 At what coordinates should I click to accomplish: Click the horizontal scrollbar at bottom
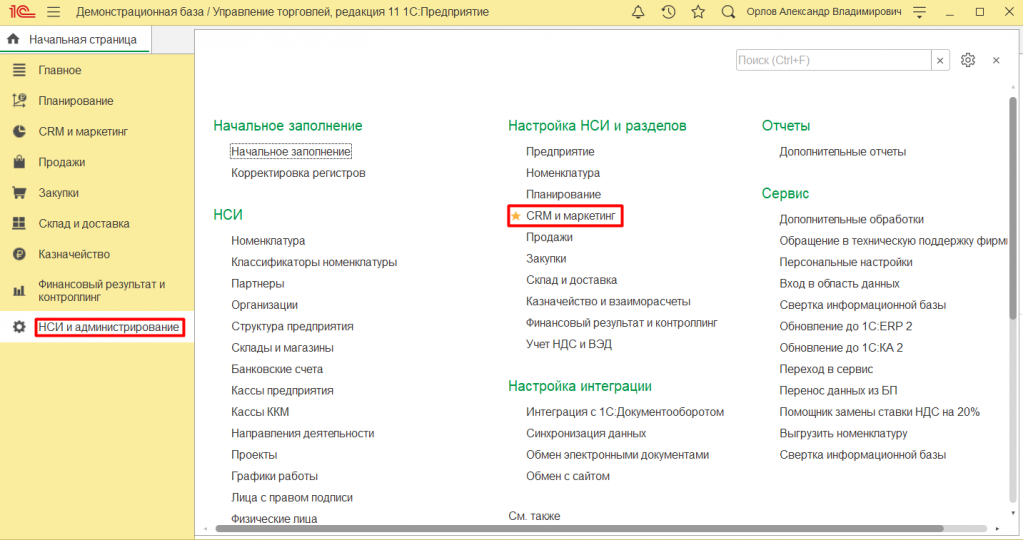(x=600, y=527)
